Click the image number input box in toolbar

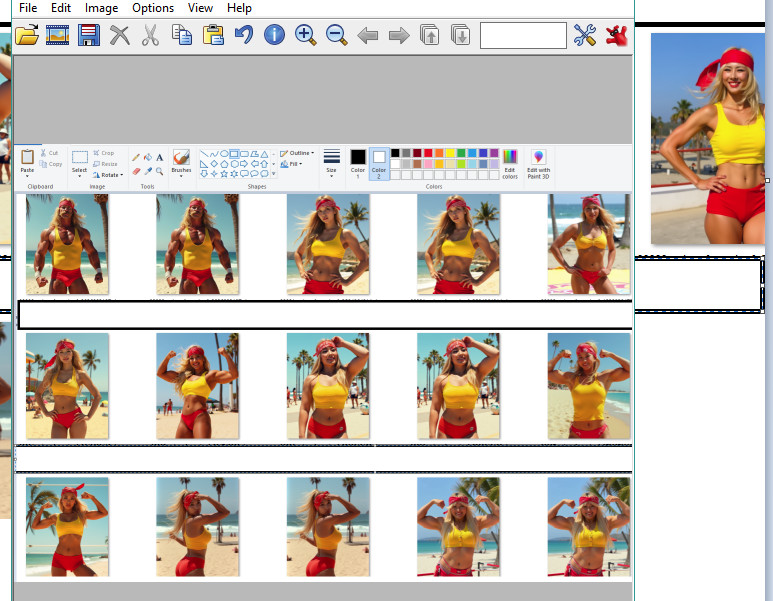click(523, 35)
